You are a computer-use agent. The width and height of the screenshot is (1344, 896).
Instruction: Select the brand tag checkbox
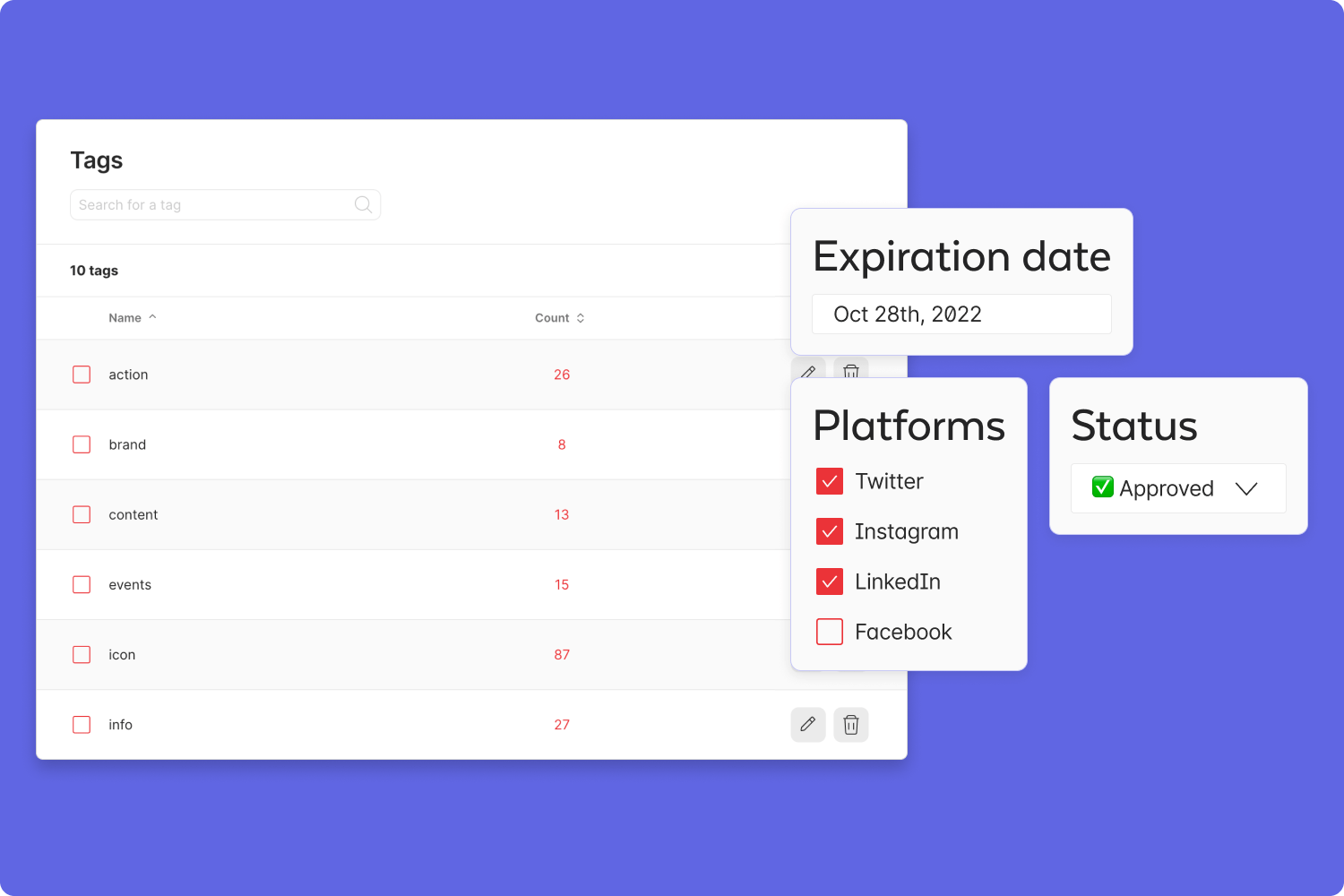tap(81, 444)
